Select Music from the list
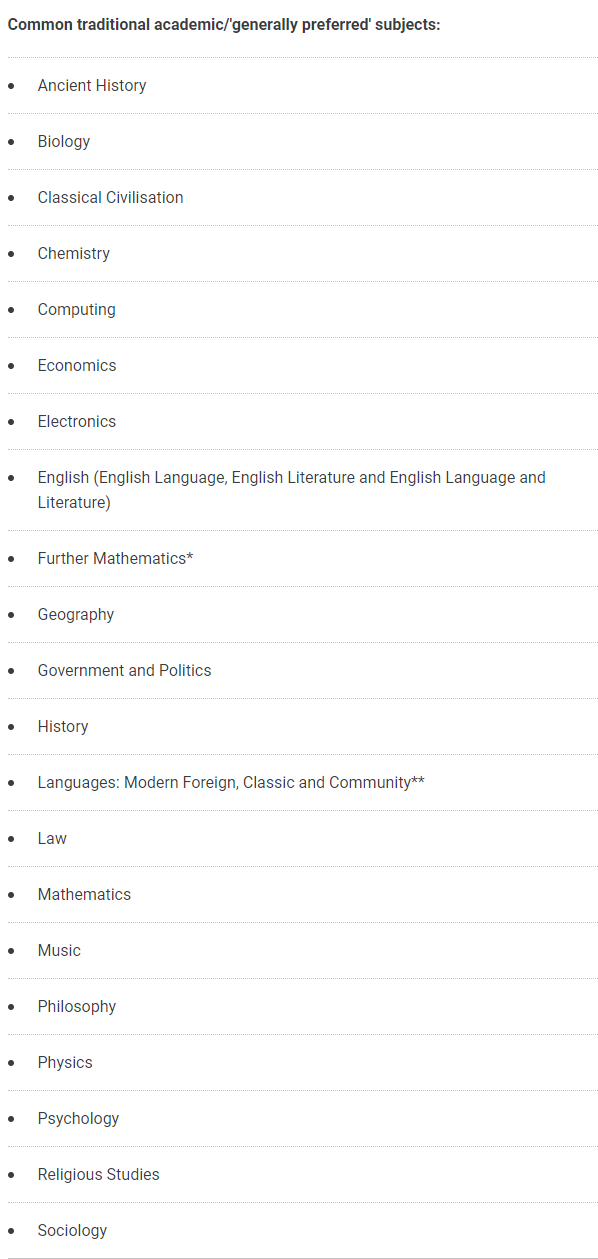Viewport: 598px width, 1259px height. tap(59, 951)
